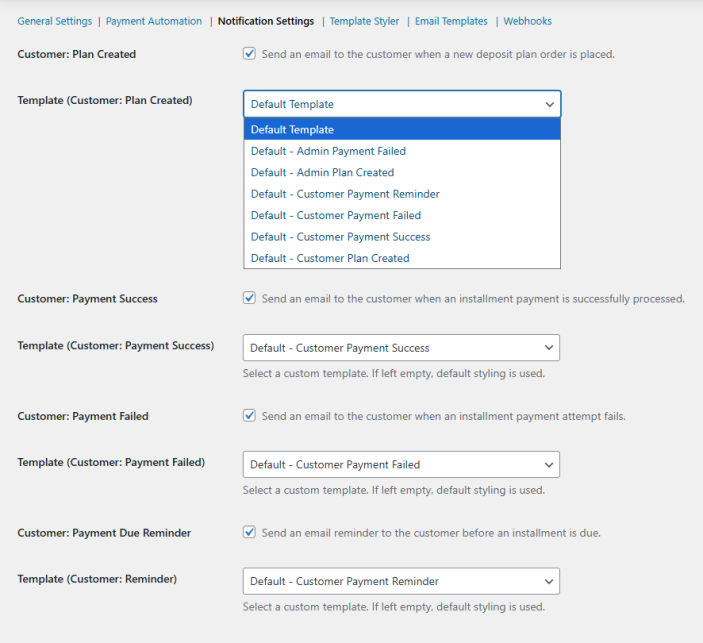Select Default - Customer Plan Created option
Screen dimensions: 703x643
[402, 258]
